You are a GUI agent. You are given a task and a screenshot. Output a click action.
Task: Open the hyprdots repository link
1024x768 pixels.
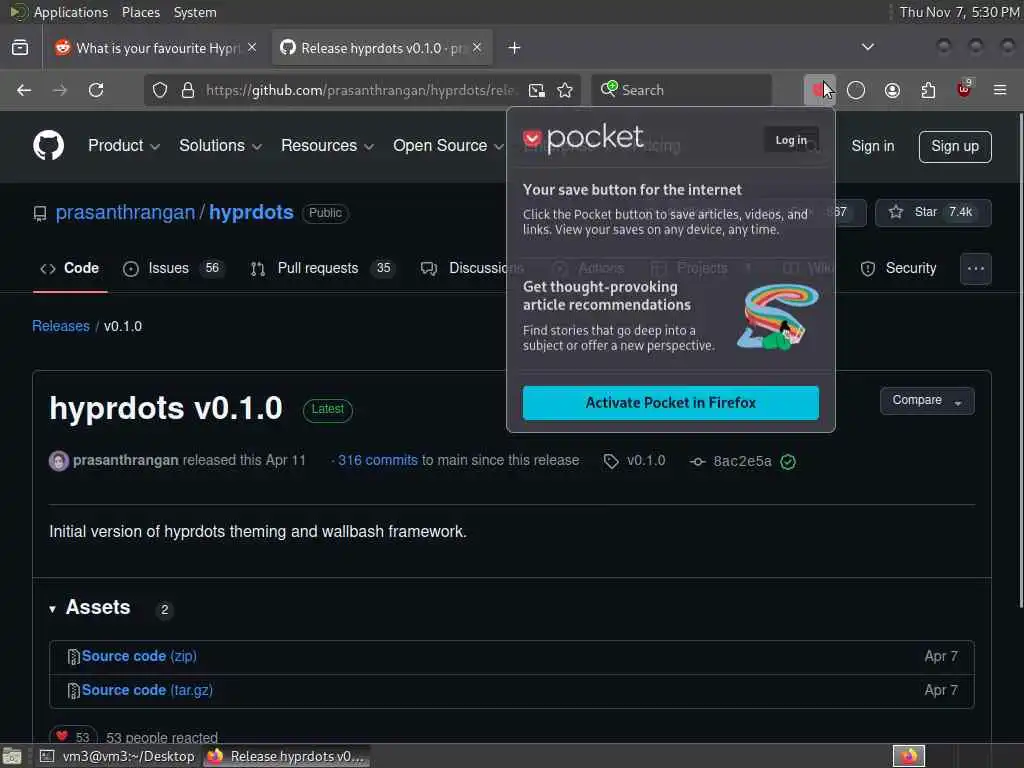tap(251, 212)
